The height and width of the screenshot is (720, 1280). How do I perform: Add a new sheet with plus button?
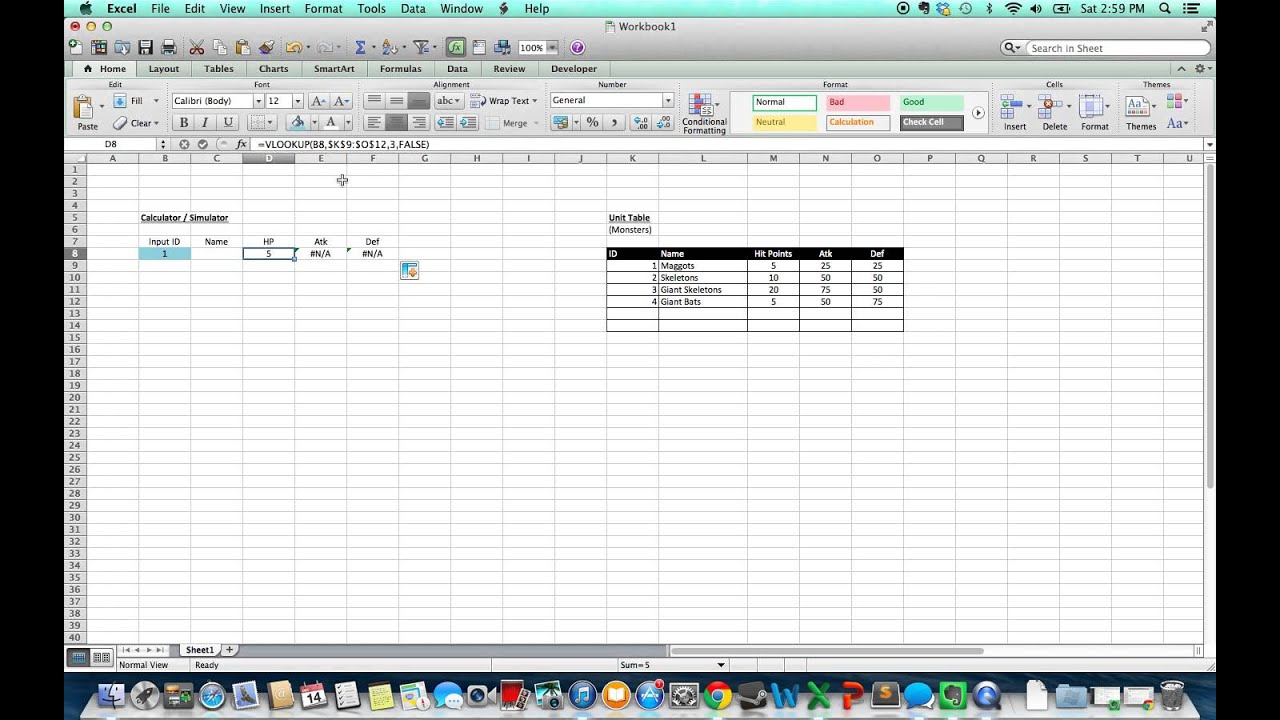pos(229,650)
